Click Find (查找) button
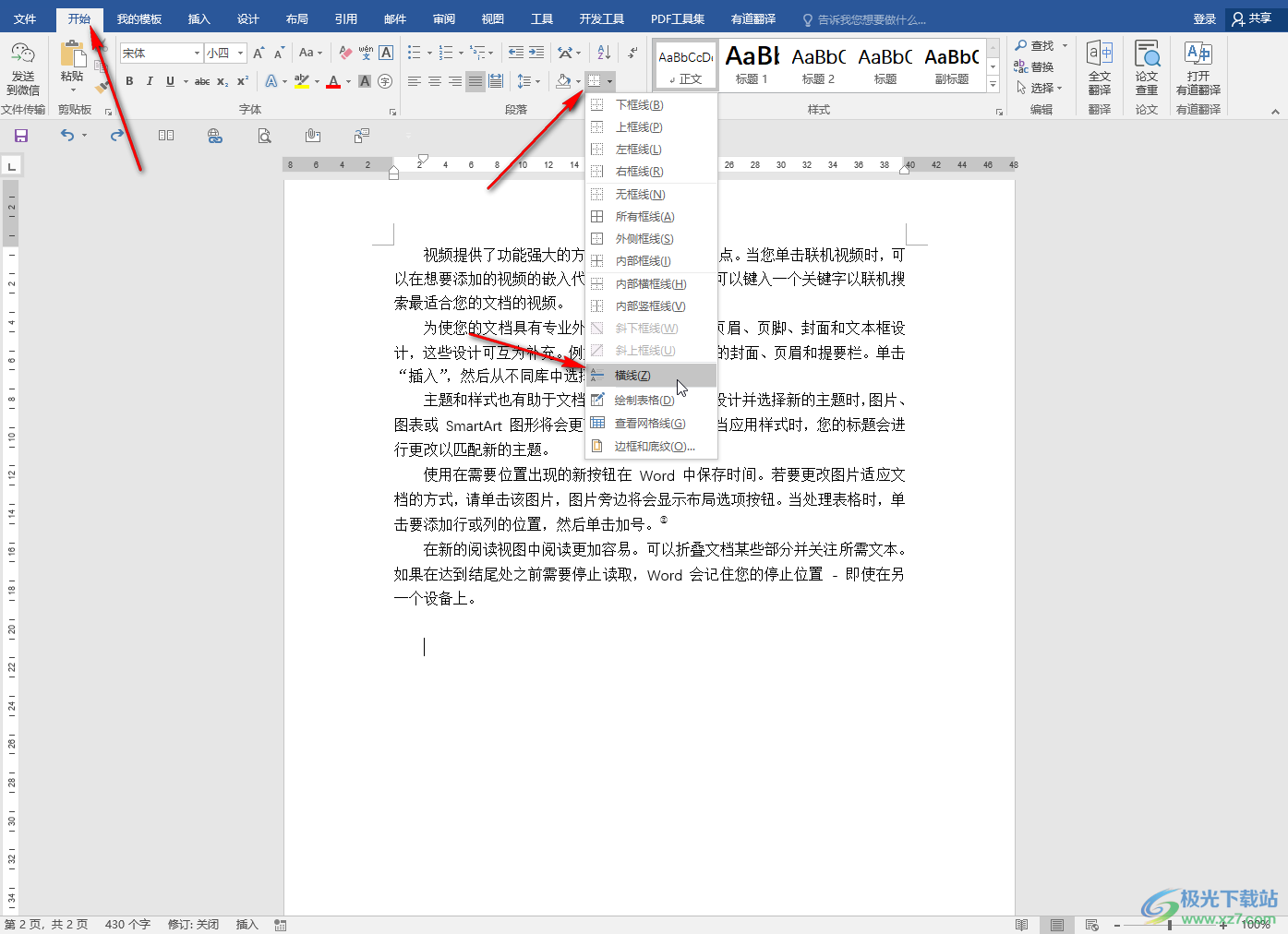Viewport: 1288px width, 934px height. [1035, 45]
